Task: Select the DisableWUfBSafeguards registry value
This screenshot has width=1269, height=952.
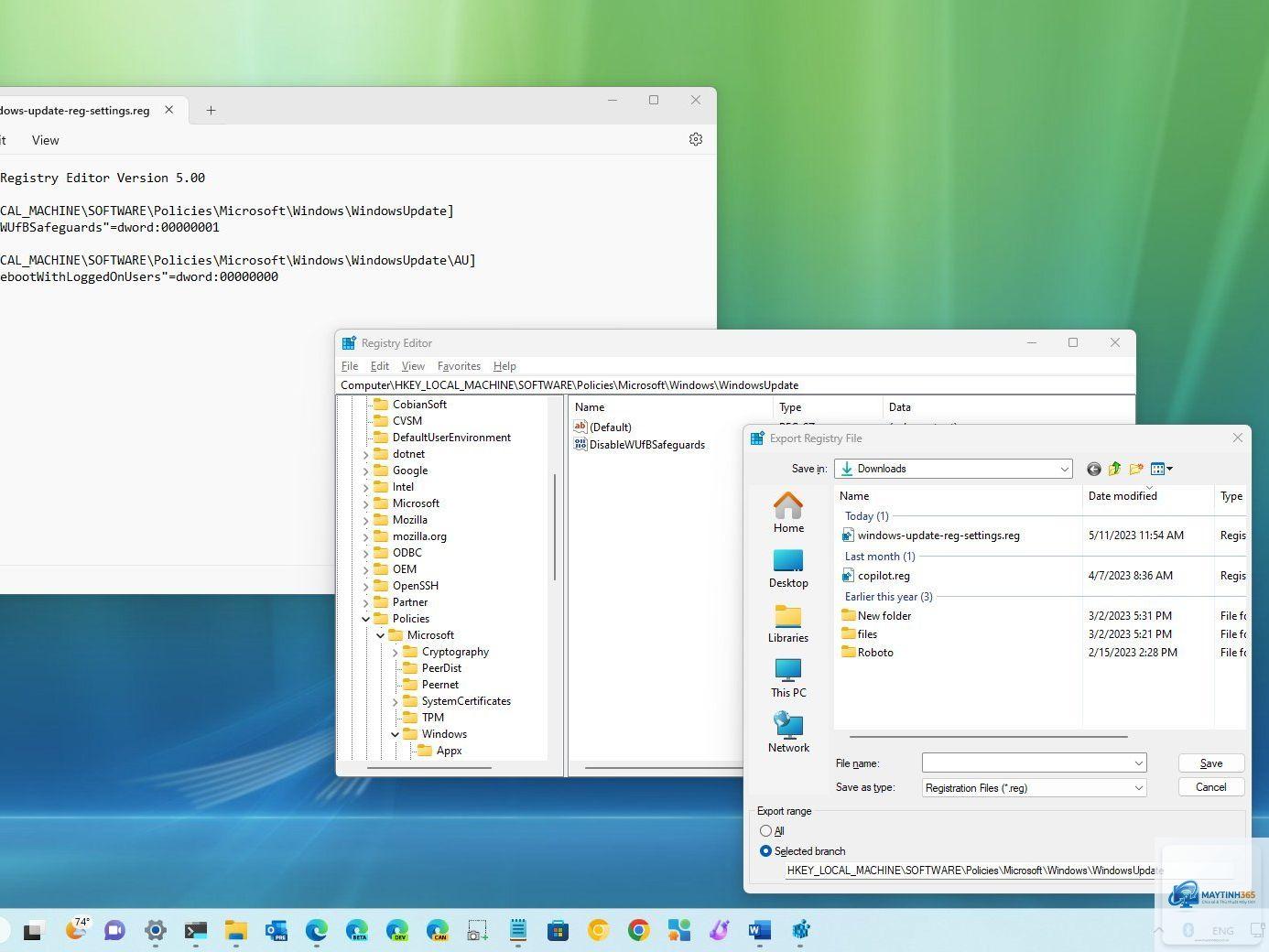Action: point(647,445)
